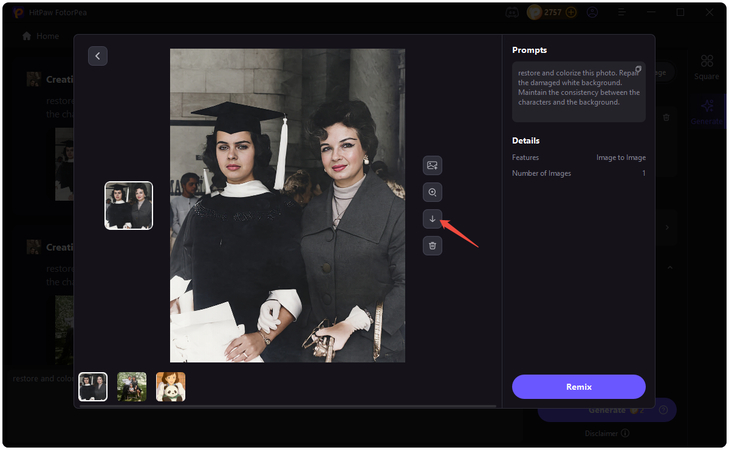Click the Remix button

579,387
